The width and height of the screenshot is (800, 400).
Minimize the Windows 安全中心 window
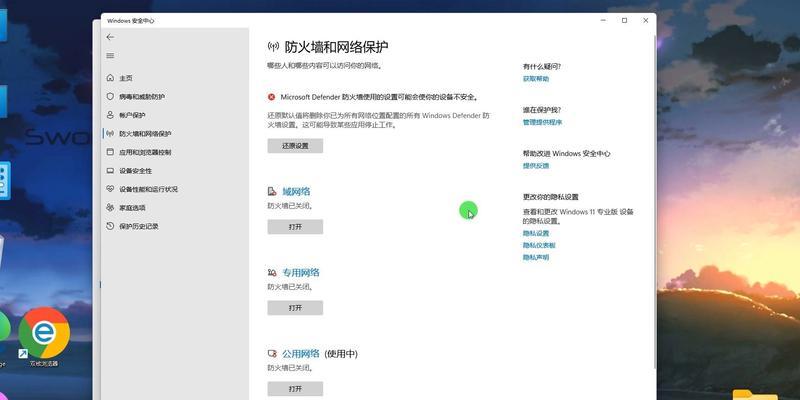pos(603,20)
